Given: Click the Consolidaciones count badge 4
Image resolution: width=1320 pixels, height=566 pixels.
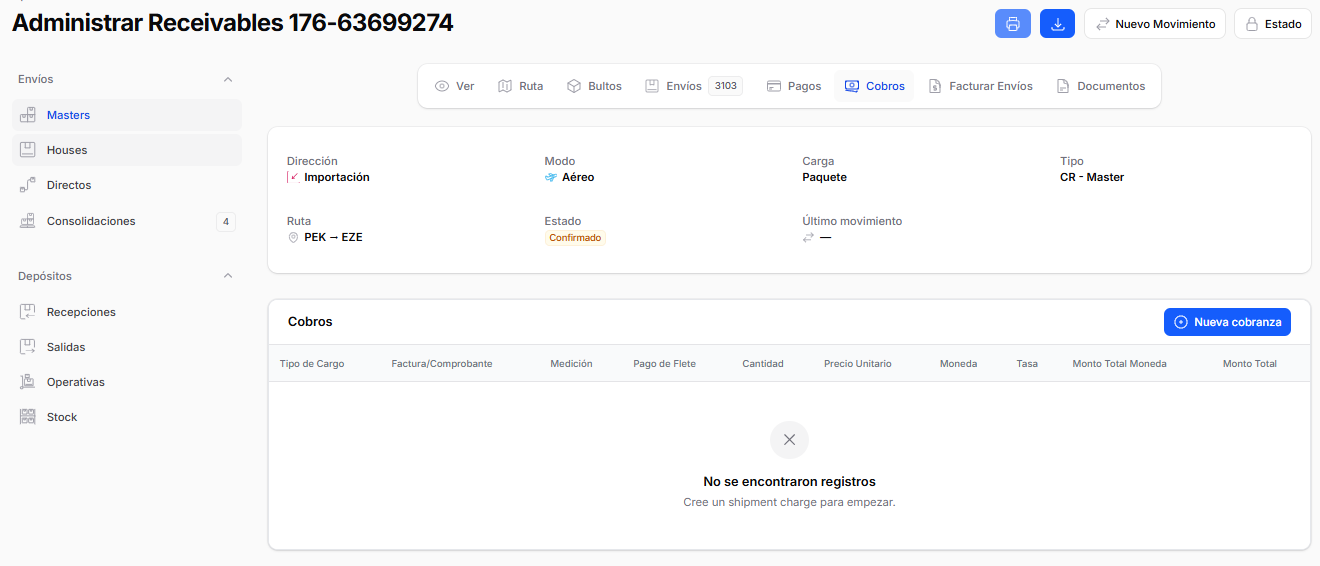Looking at the screenshot, I should [x=226, y=222].
